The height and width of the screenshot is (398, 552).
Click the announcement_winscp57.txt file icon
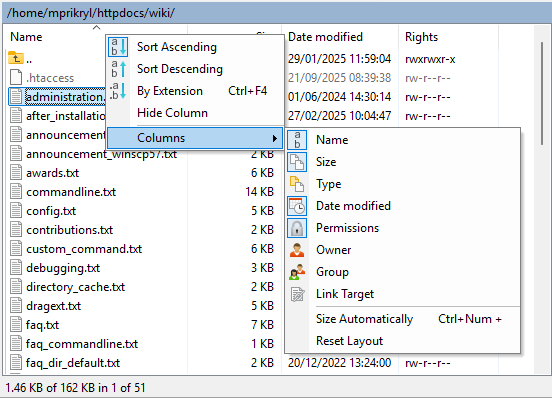pyautogui.click(x=16, y=153)
